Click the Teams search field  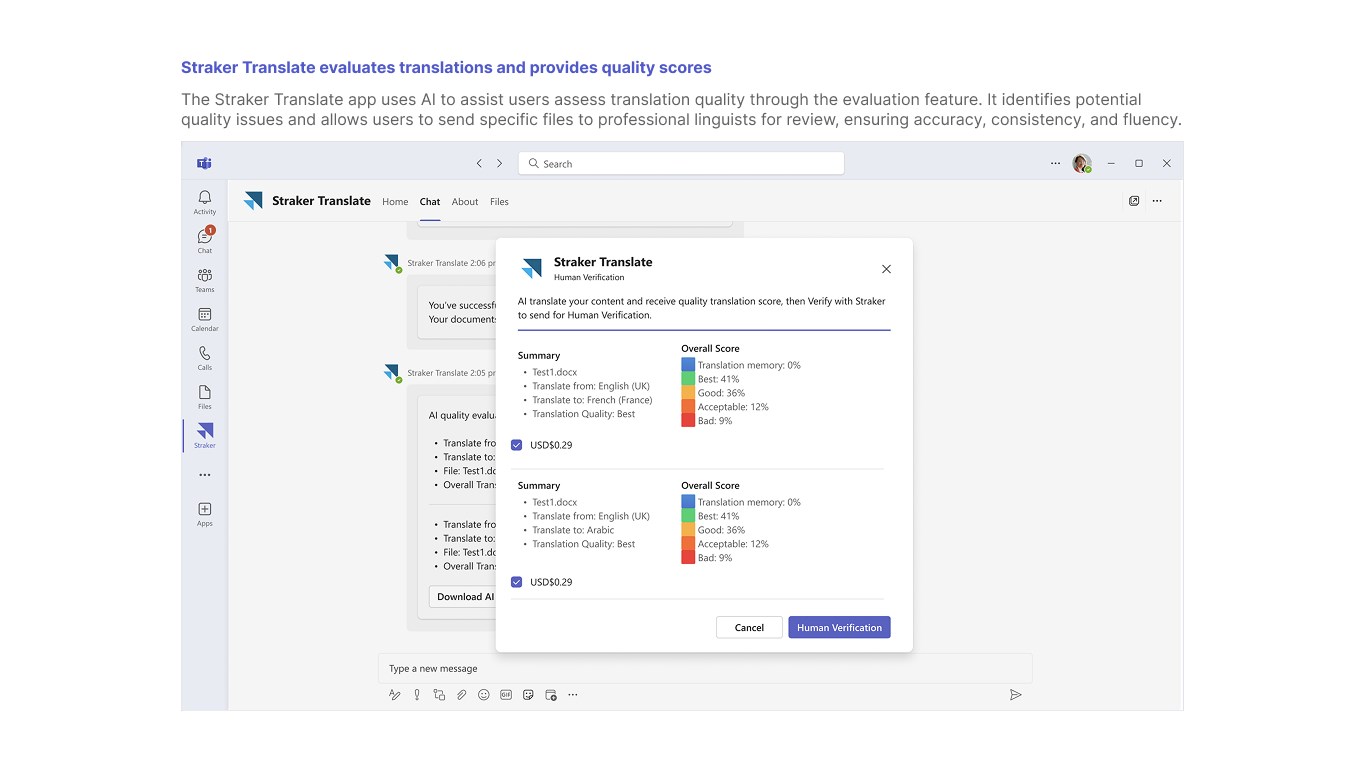[x=681, y=163]
